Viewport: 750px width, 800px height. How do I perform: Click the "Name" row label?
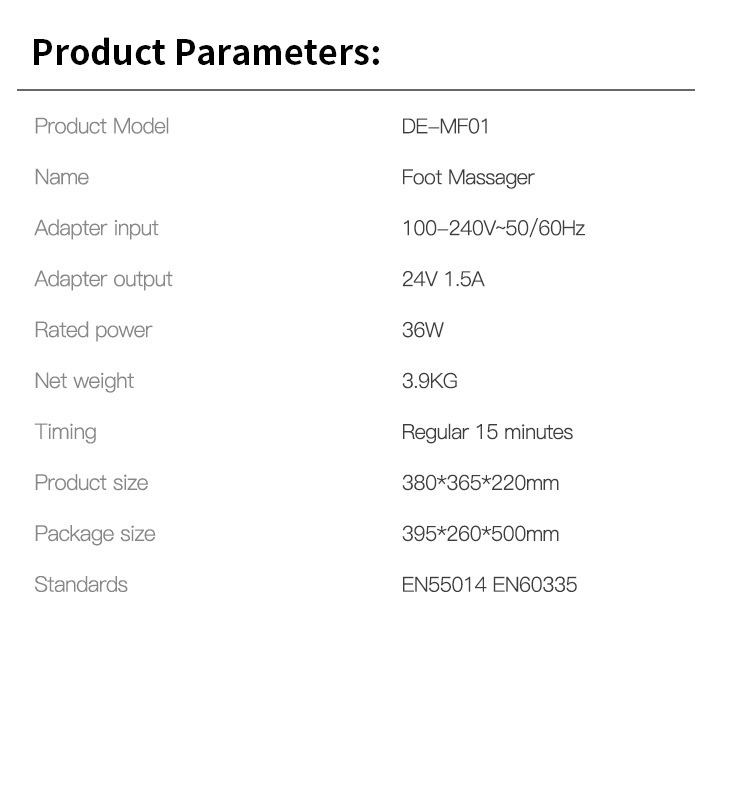(61, 177)
